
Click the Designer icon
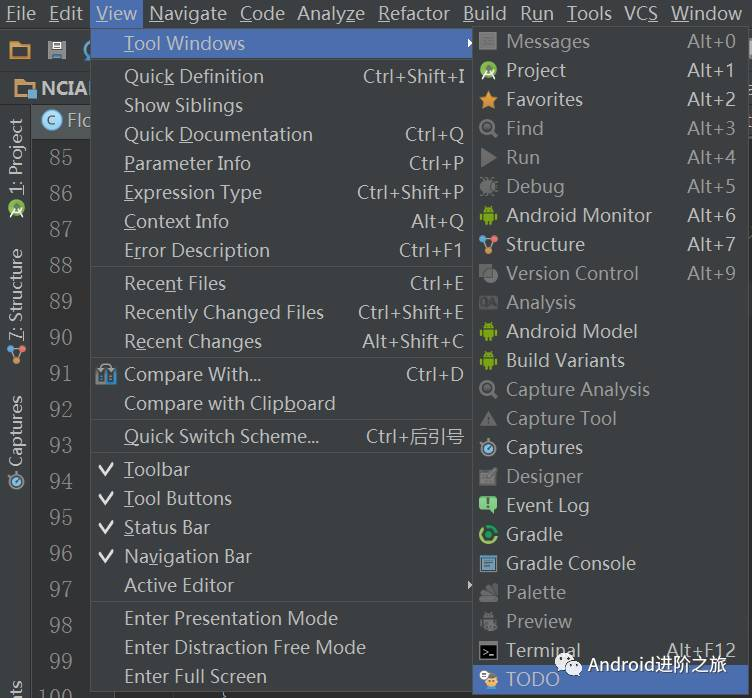(x=488, y=477)
